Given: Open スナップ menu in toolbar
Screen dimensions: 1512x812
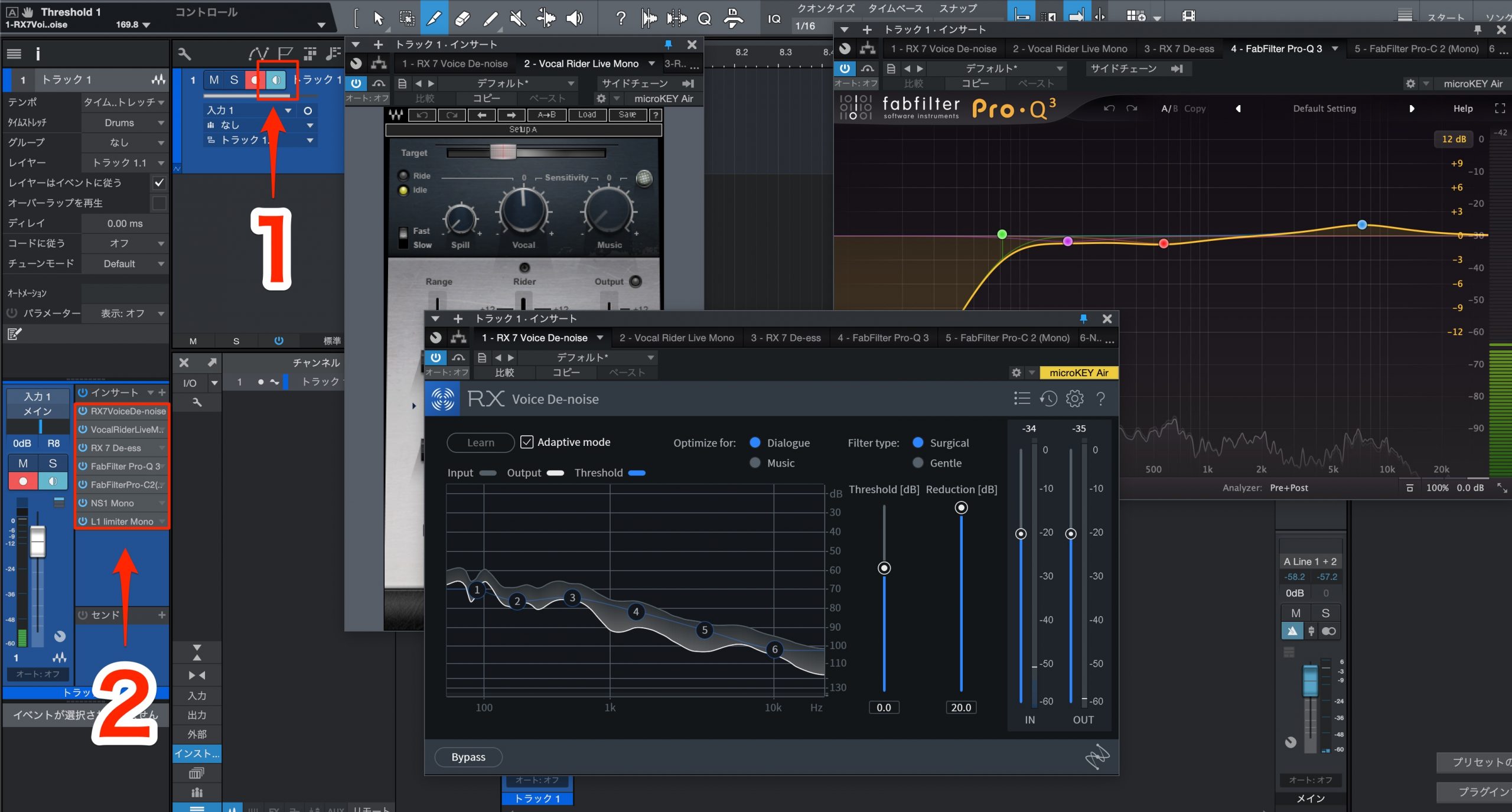Looking at the screenshot, I should 958,8.
